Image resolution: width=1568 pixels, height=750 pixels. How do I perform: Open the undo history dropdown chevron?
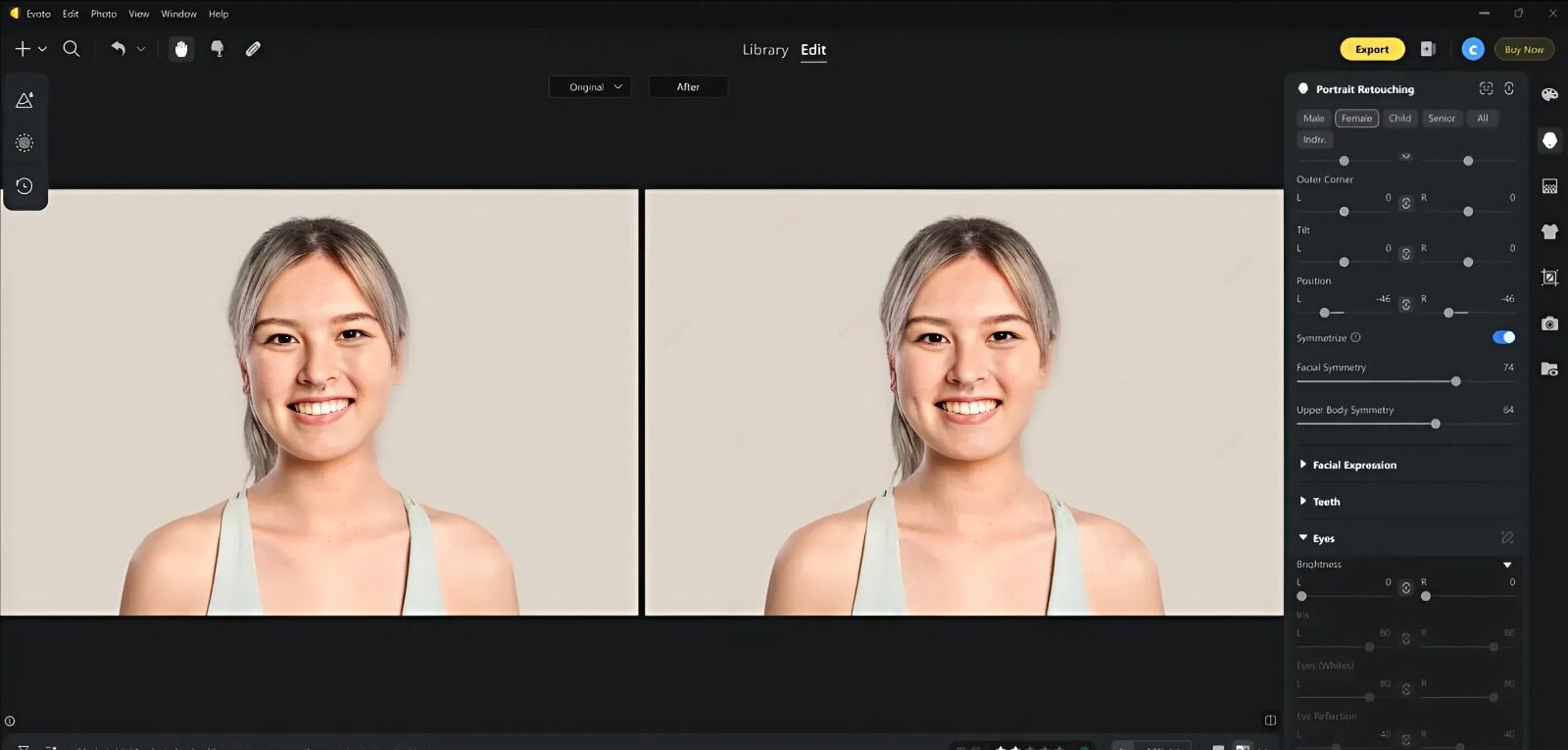click(141, 49)
